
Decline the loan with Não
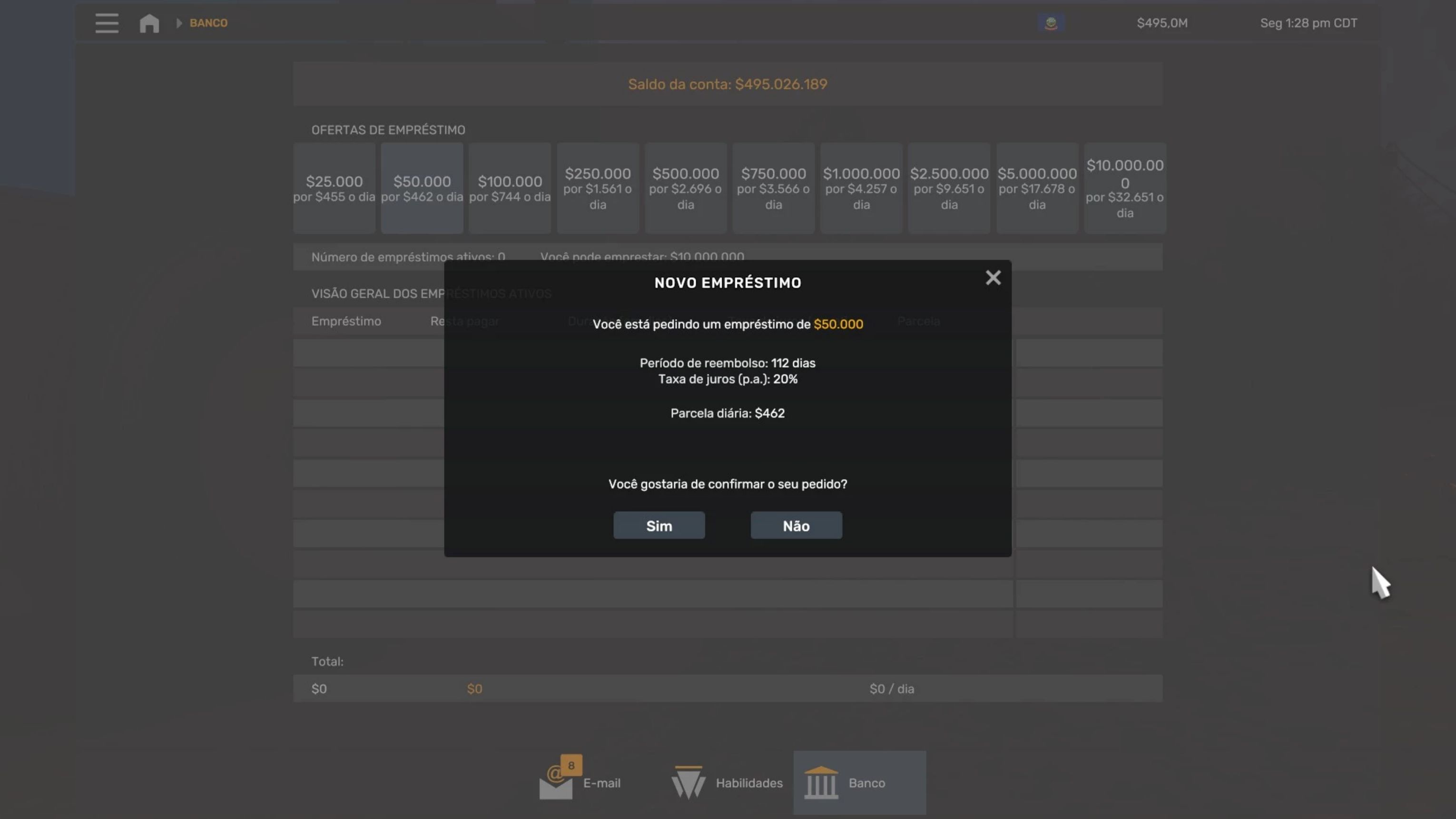click(x=796, y=526)
